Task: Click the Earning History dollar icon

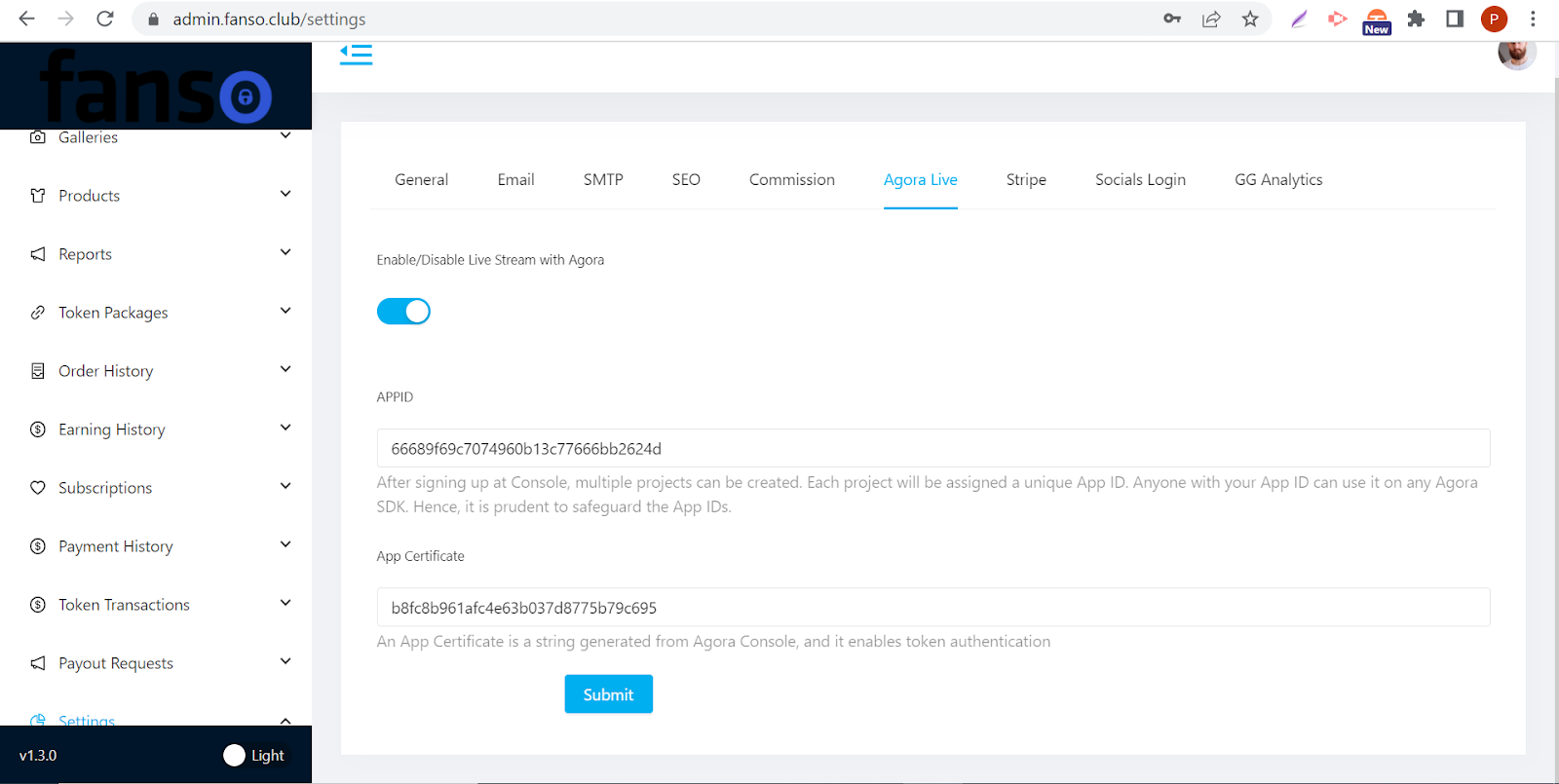Action: click(x=38, y=429)
